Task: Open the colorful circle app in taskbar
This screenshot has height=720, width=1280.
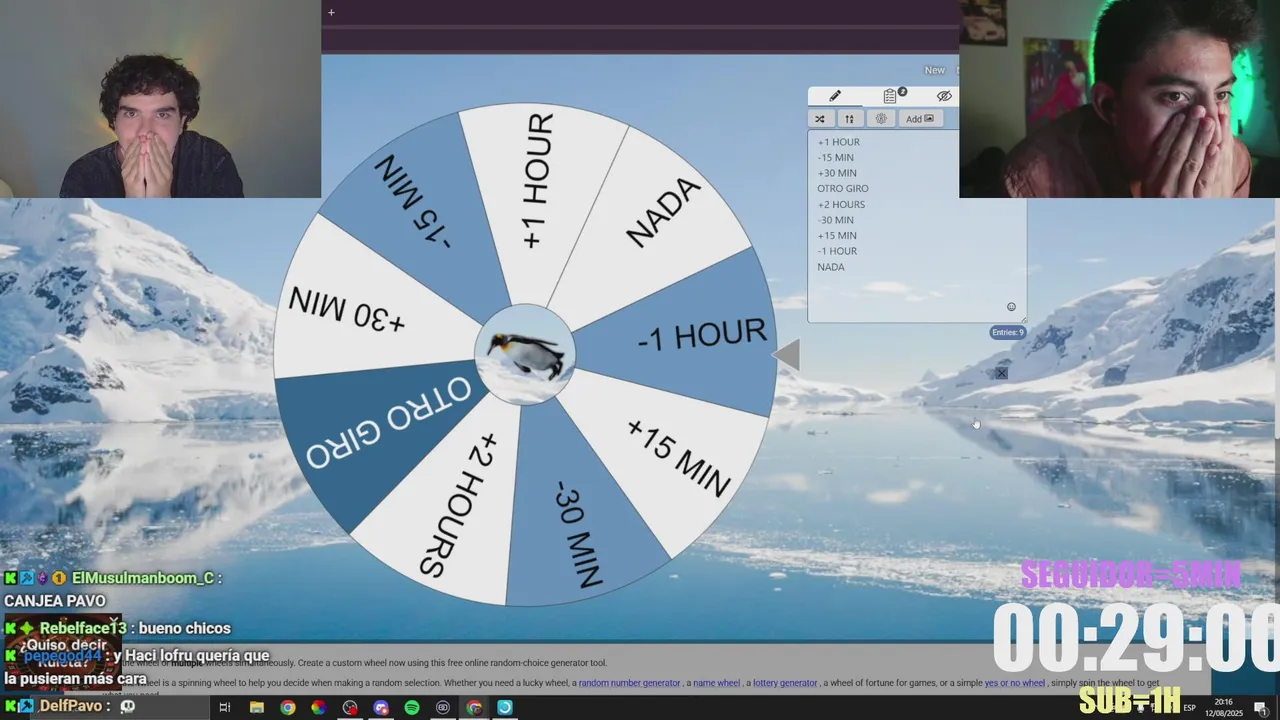Action: pos(318,707)
